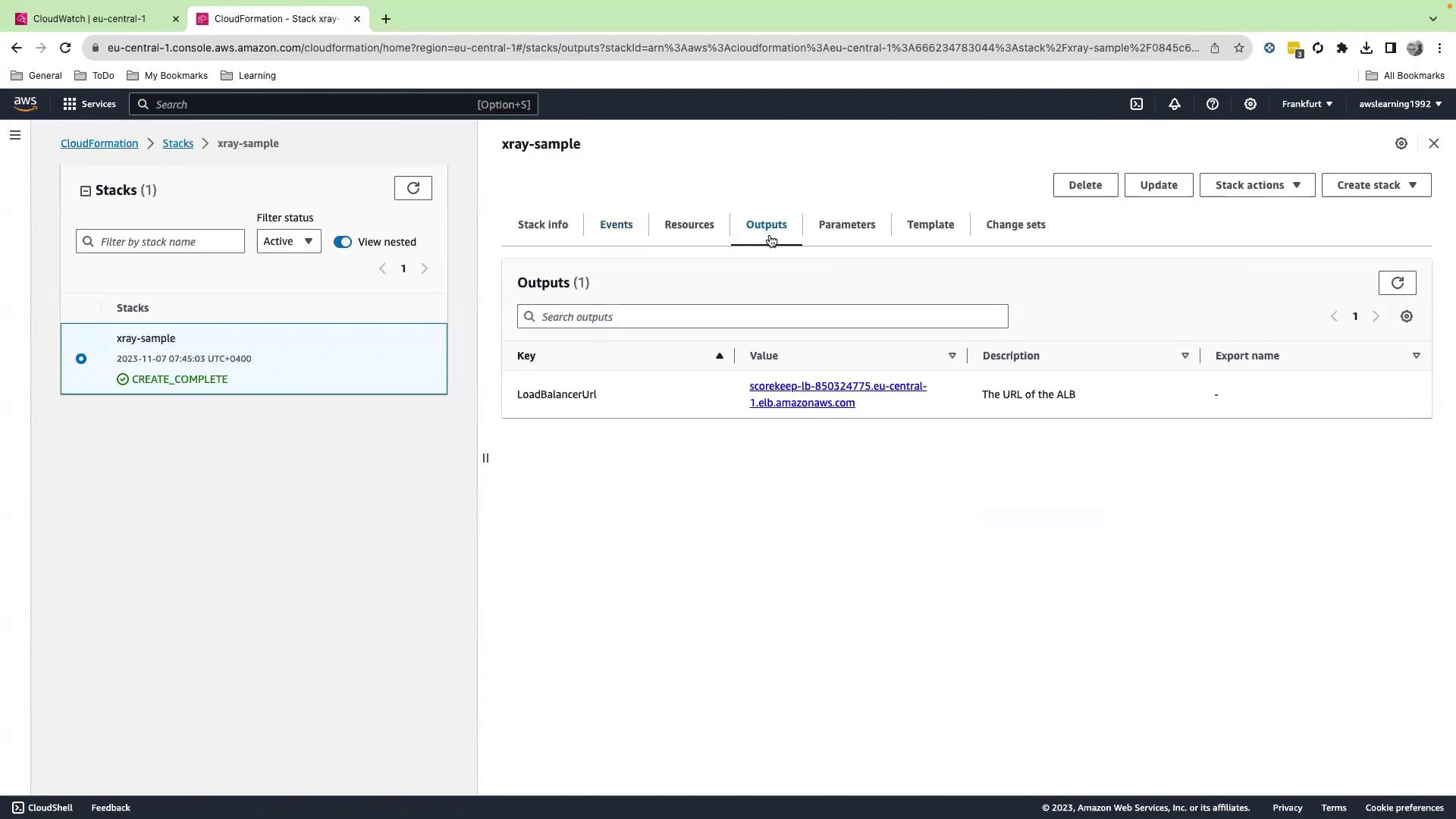Focus the Search outputs field
1456x819 pixels.
click(762, 316)
